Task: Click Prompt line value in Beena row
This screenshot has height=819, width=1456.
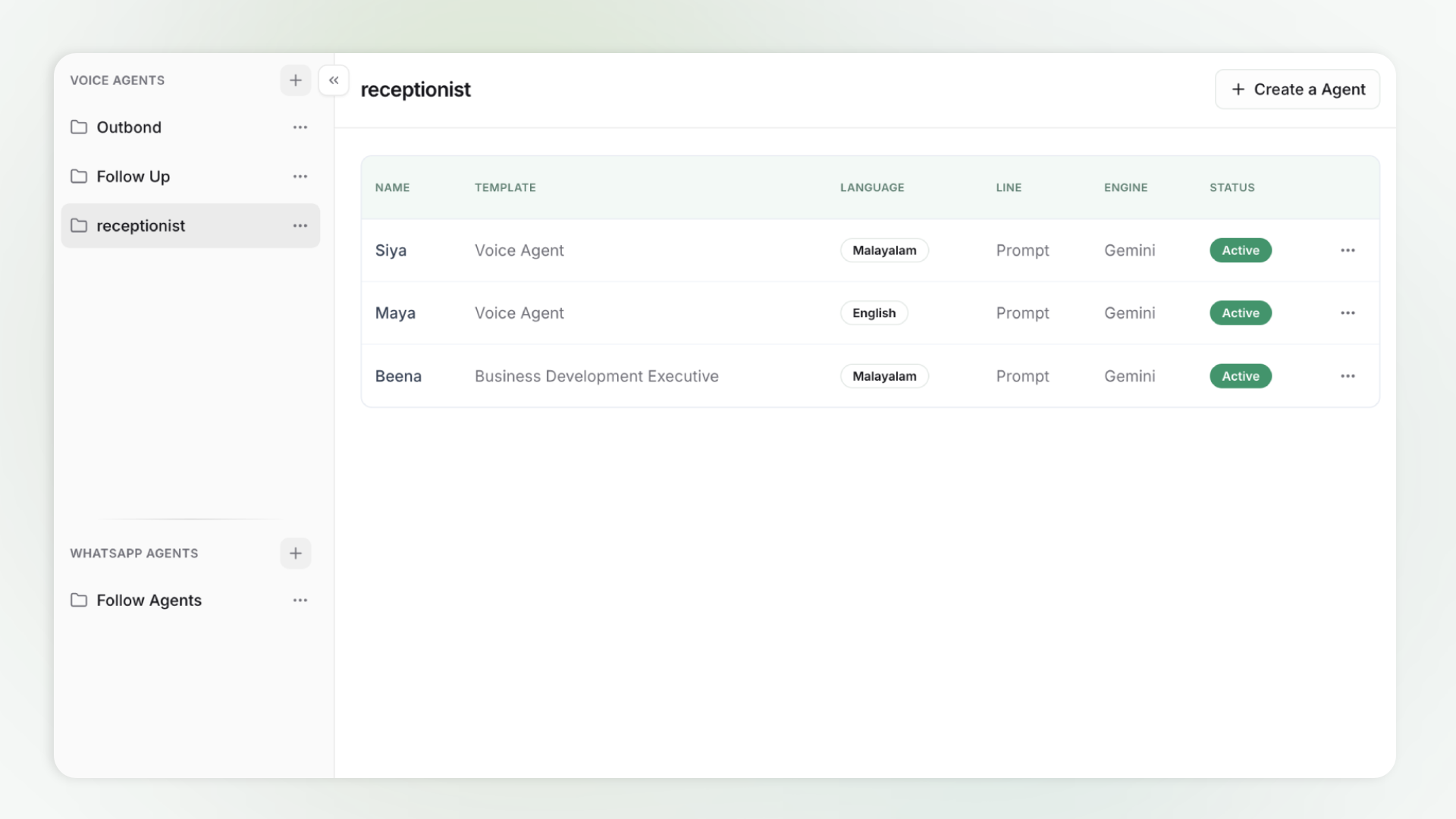Action: tap(1022, 376)
